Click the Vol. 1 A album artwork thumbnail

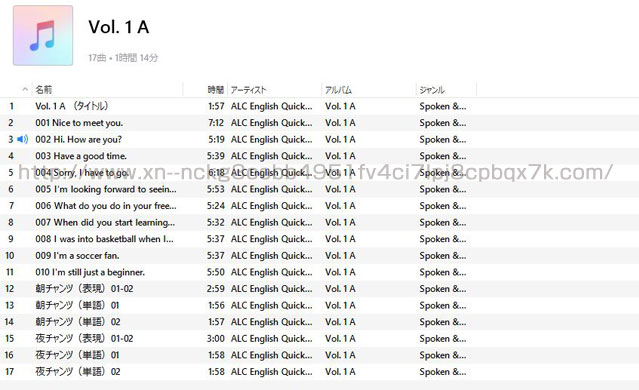tap(43, 35)
